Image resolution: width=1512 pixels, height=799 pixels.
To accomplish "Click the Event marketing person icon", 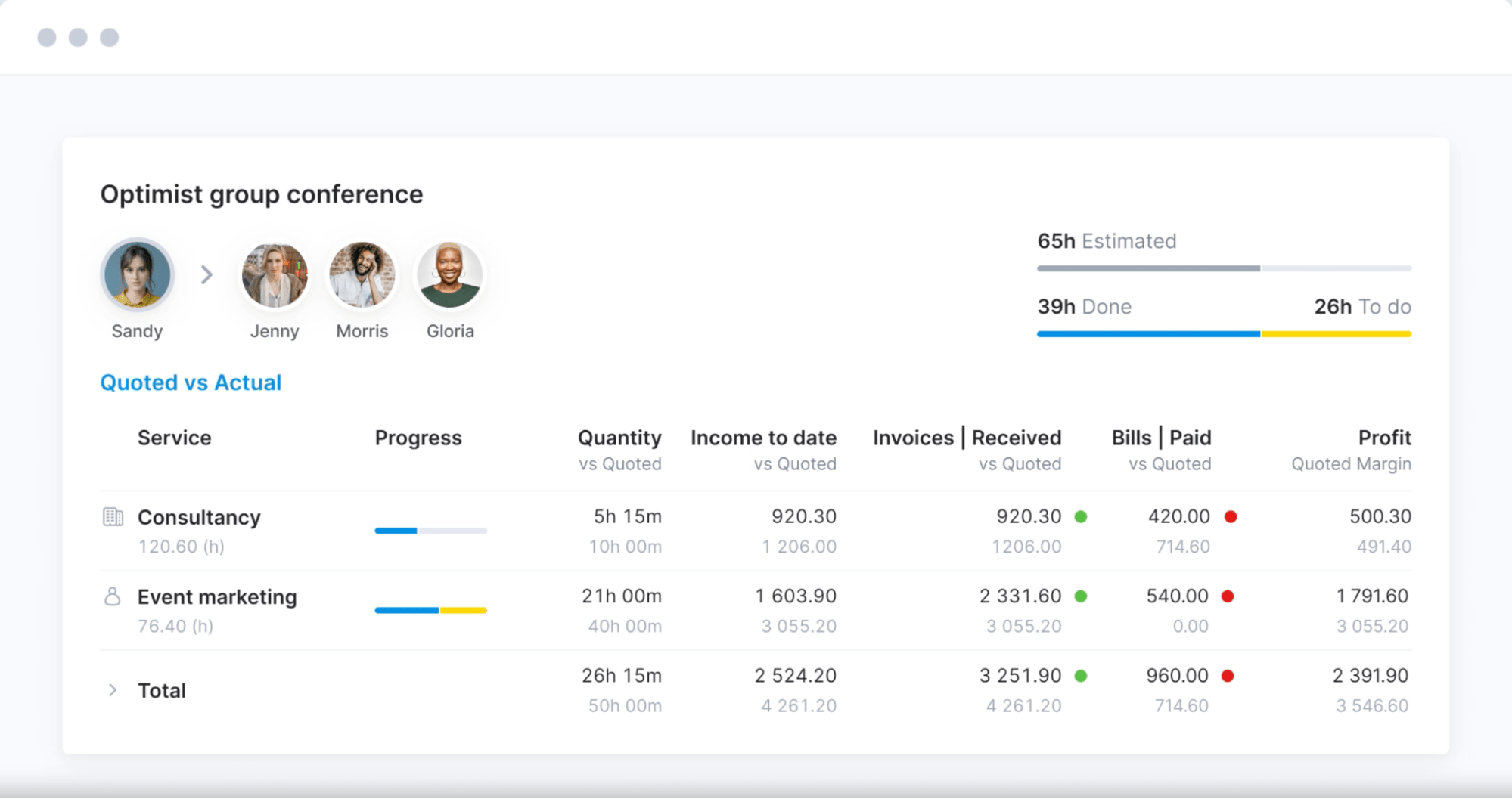I will (x=113, y=596).
